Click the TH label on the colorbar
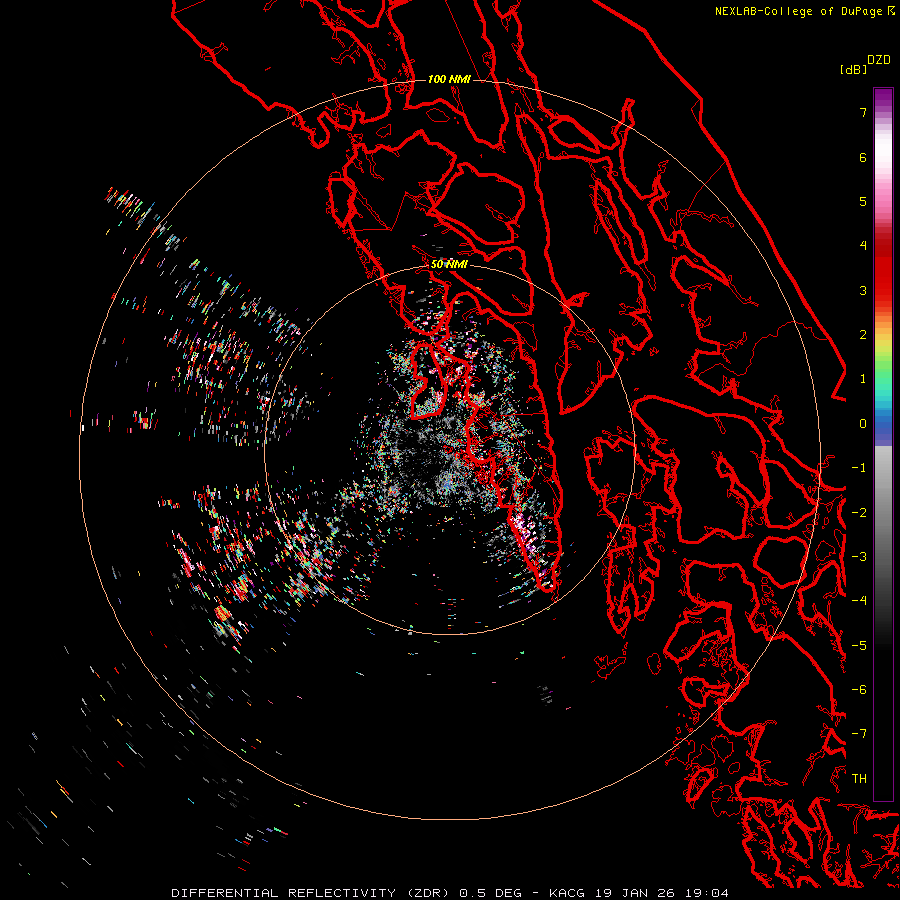Viewport: 900px width, 900px height. pos(859,779)
